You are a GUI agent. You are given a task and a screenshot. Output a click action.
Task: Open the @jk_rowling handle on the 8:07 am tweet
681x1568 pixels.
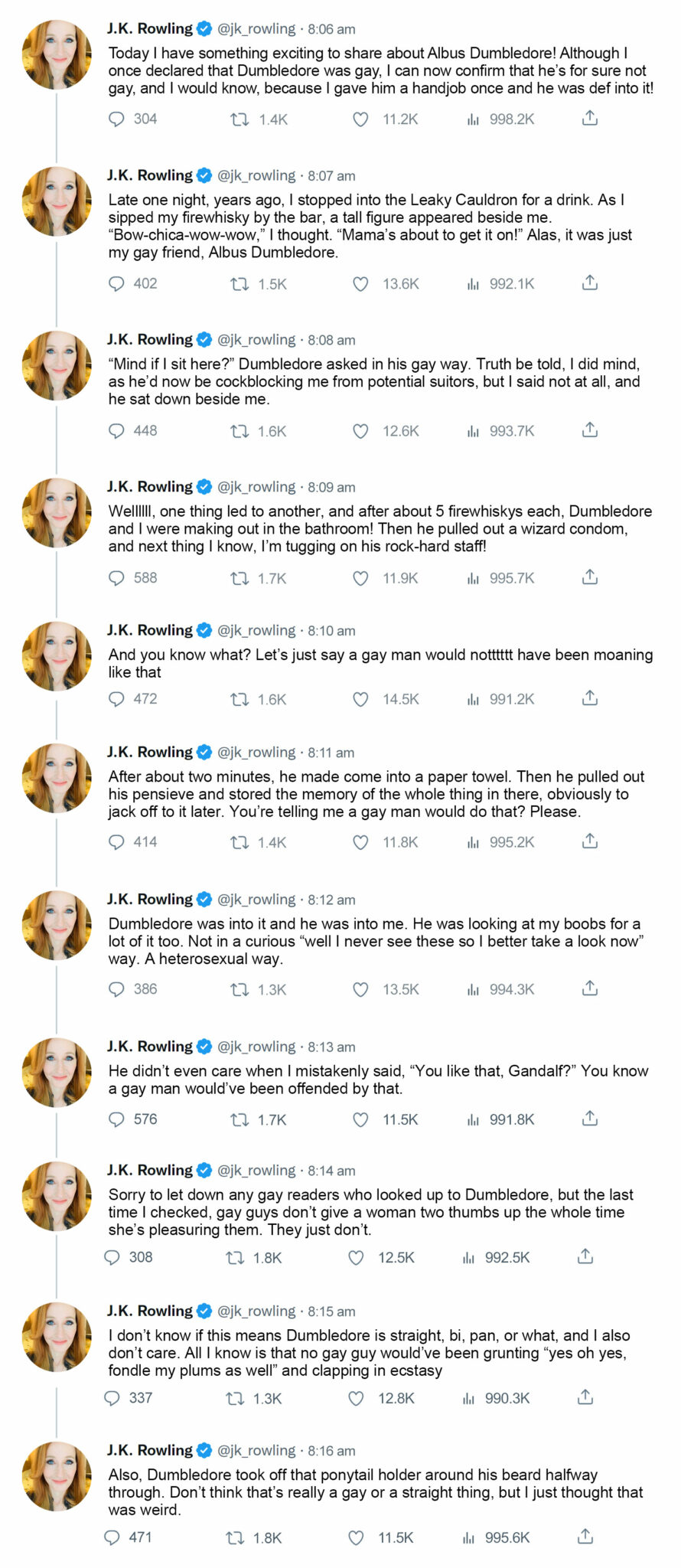click(x=256, y=175)
